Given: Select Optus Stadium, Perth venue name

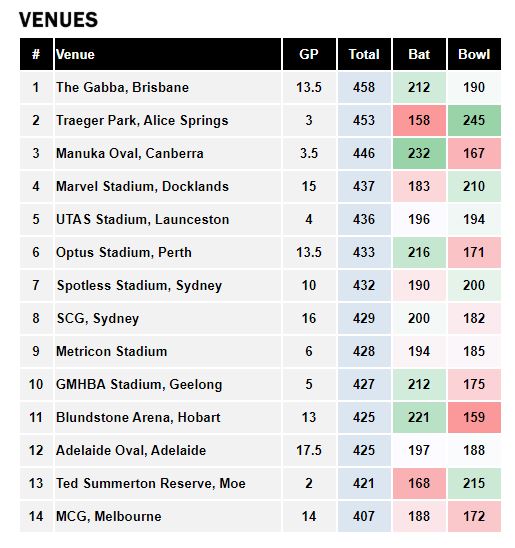Looking at the screenshot, I should (x=124, y=252).
